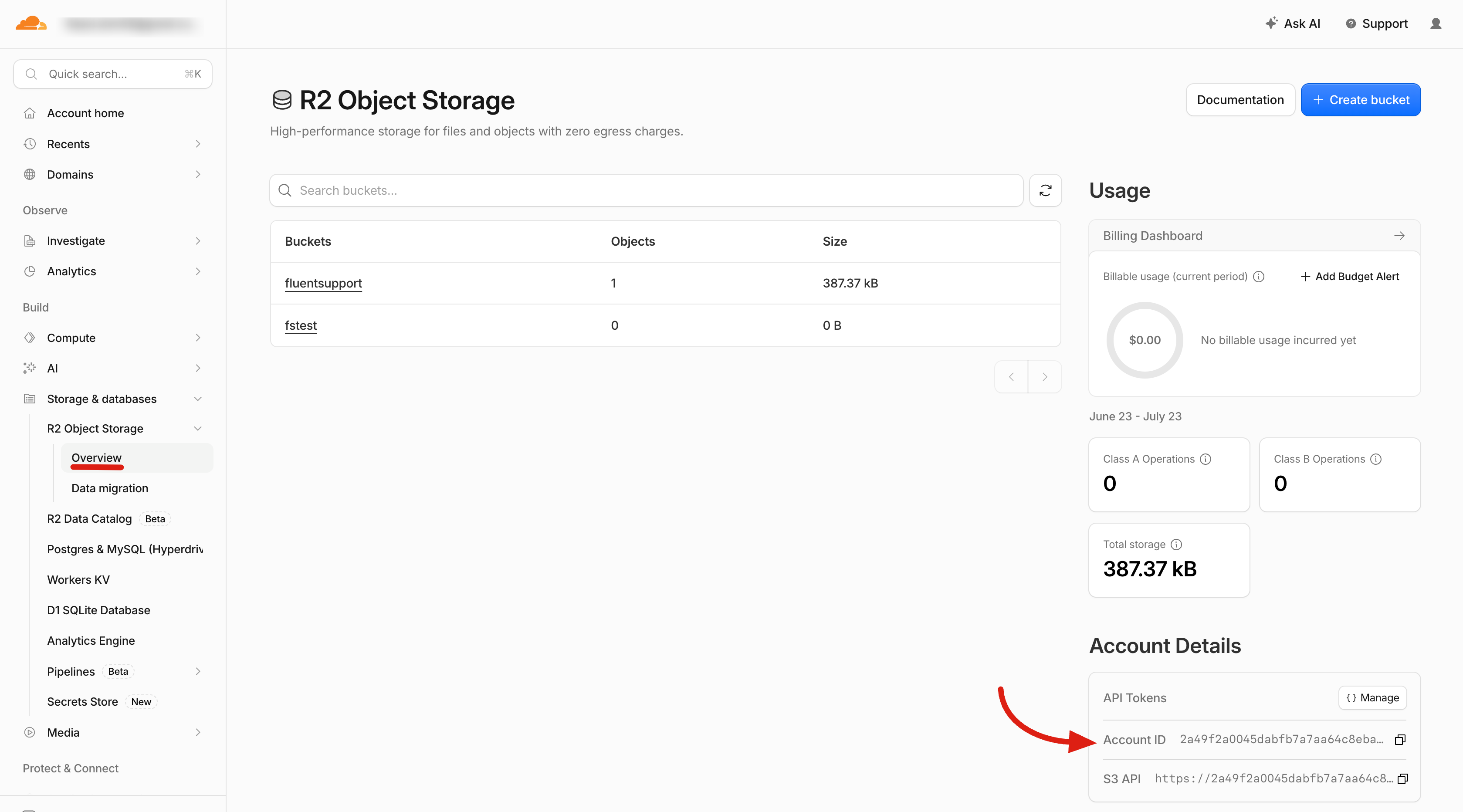Open R2 Data Catalog
1463x812 pixels.
[x=89, y=518]
